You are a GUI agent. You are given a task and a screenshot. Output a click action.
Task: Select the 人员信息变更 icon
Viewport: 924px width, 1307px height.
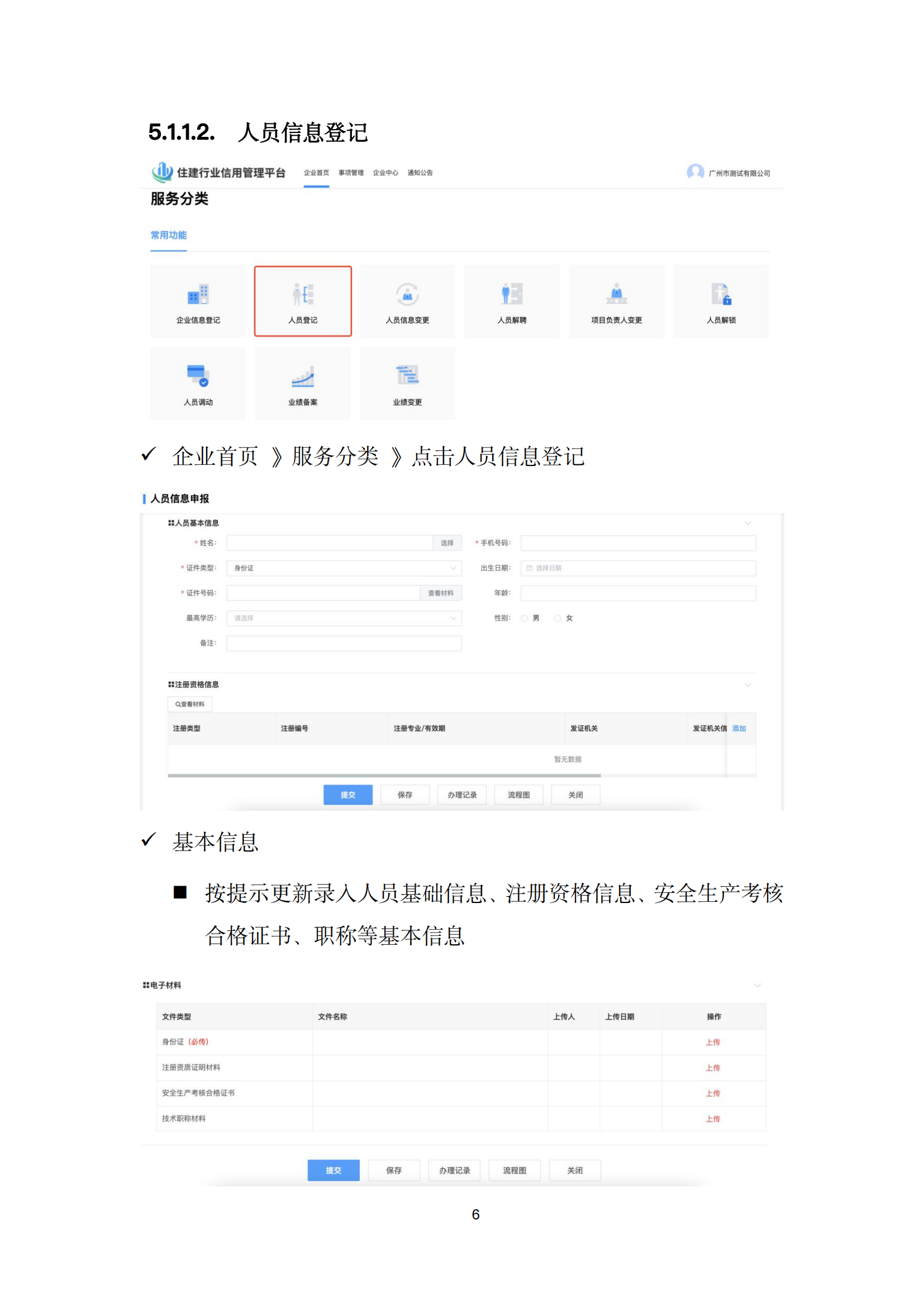click(407, 294)
